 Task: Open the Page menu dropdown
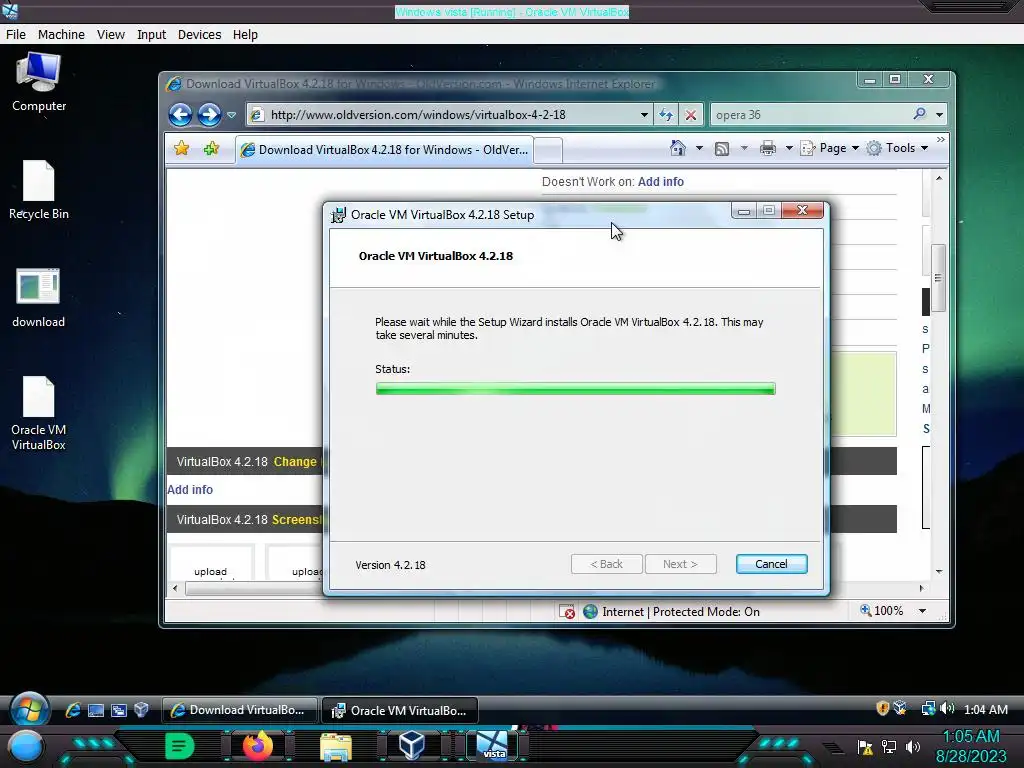click(x=829, y=148)
